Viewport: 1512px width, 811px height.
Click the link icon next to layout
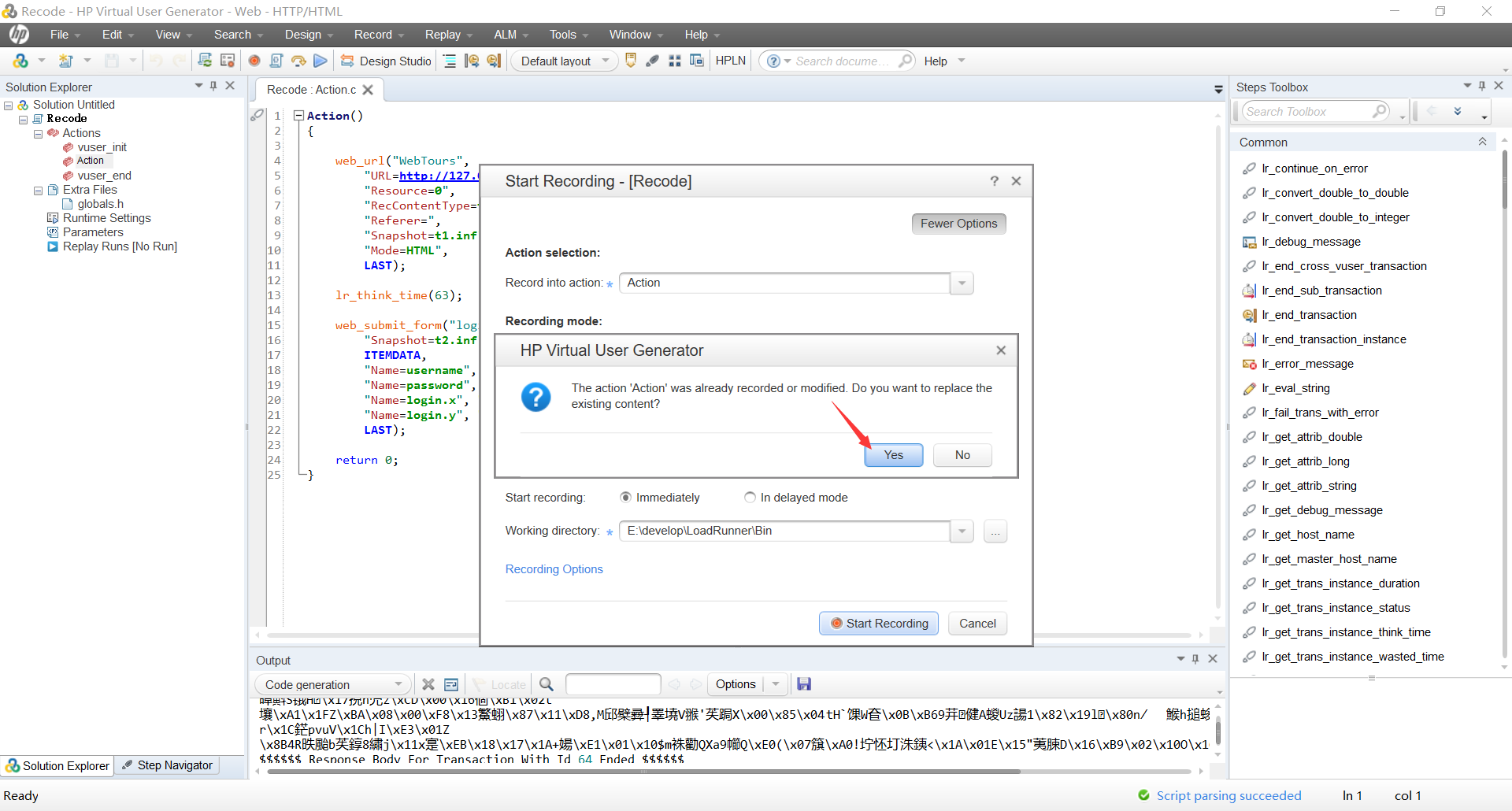tap(653, 61)
